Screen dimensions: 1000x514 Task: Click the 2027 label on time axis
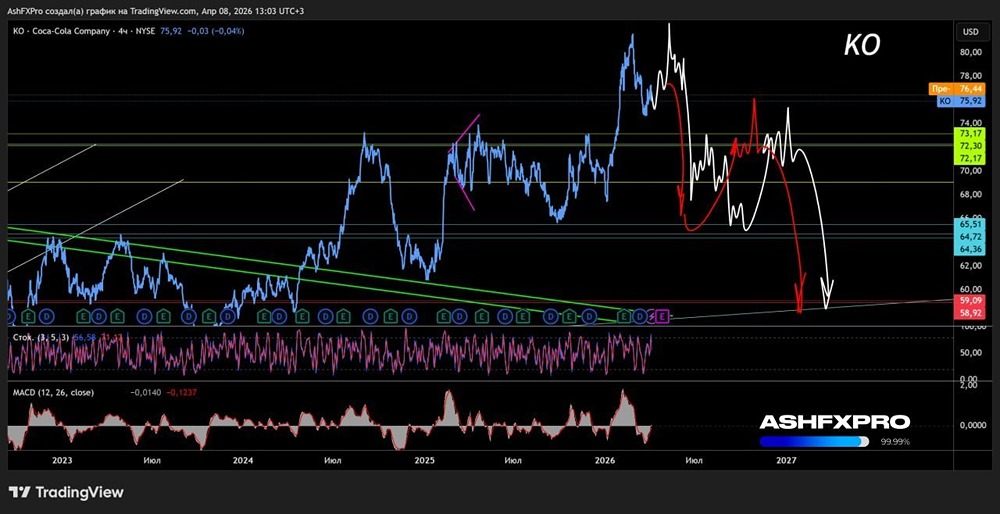pos(785,460)
